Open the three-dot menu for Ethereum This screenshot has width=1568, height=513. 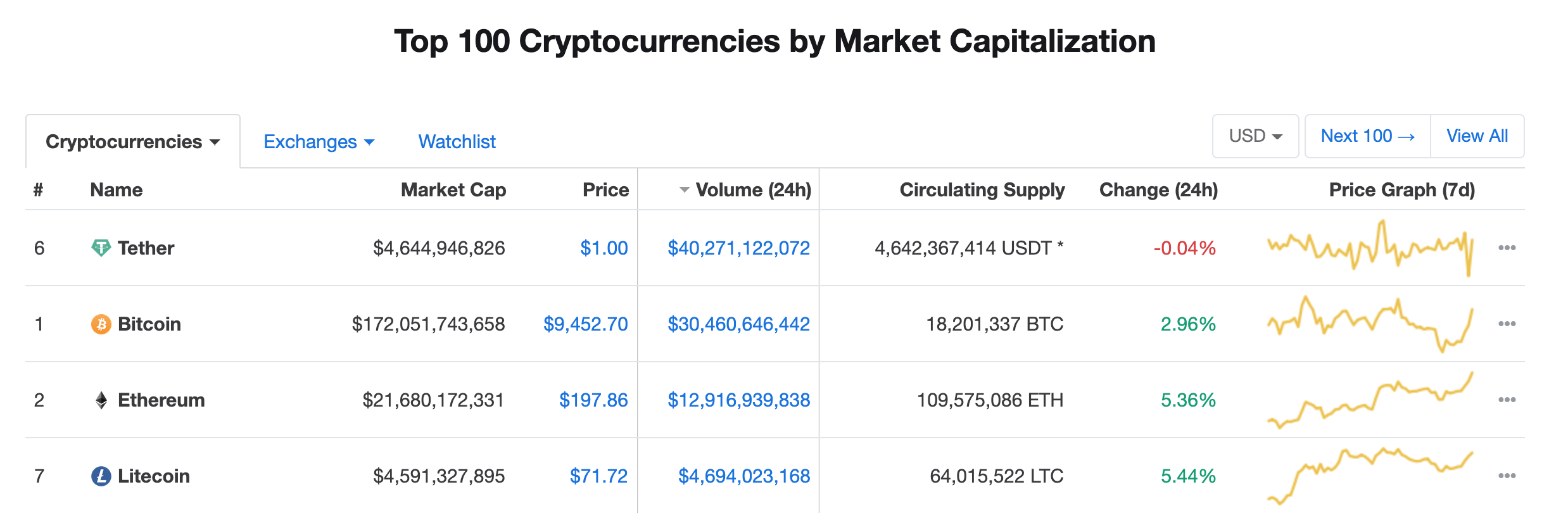click(x=1507, y=400)
